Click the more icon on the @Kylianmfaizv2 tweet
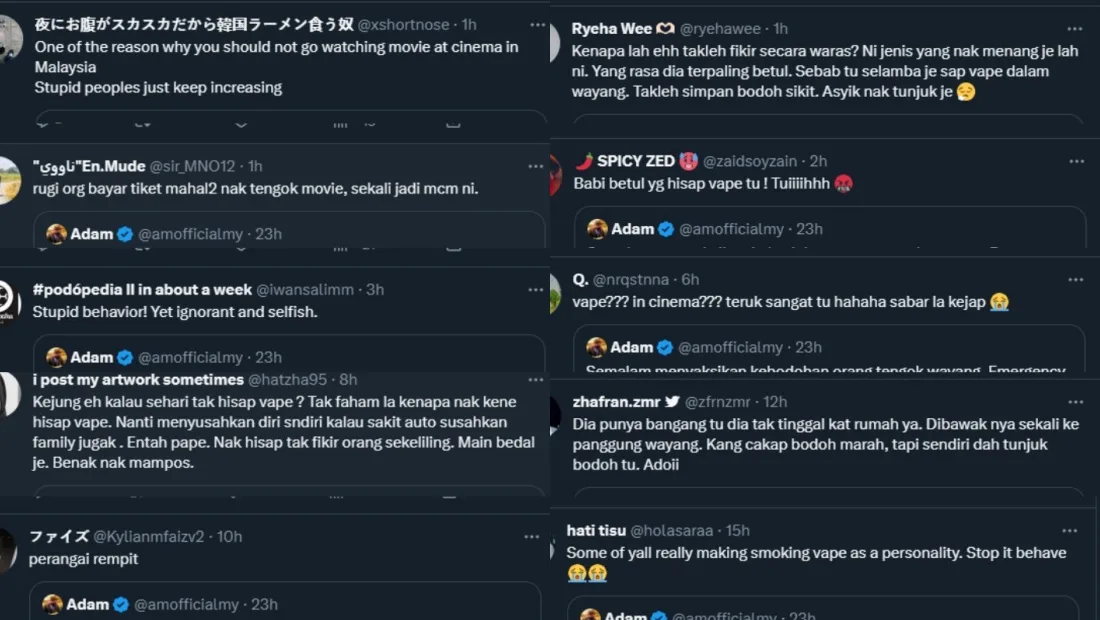The image size is (1100, 620). (x=531, y=537)
